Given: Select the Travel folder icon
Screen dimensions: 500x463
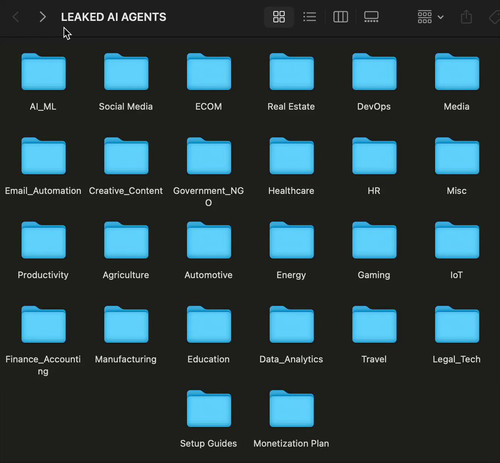Looking at the screenshot, I should 374,324.
